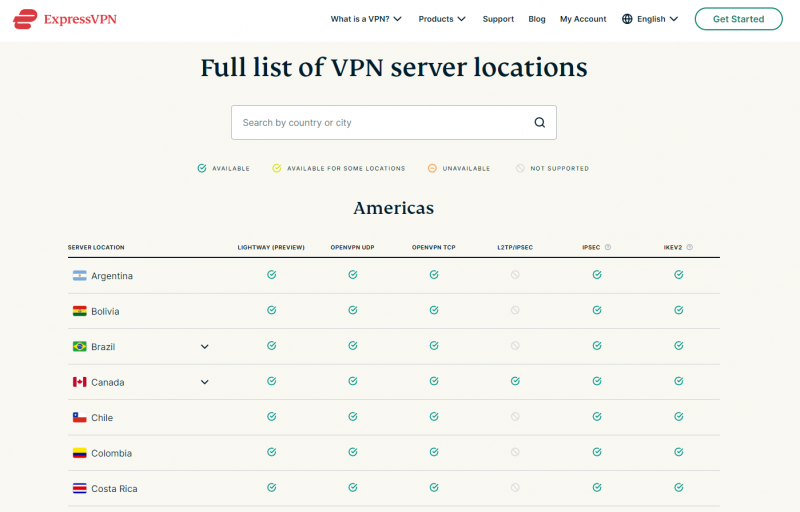Click the Bolivia flag icon

pyautogui.click(x=80, y=311)
